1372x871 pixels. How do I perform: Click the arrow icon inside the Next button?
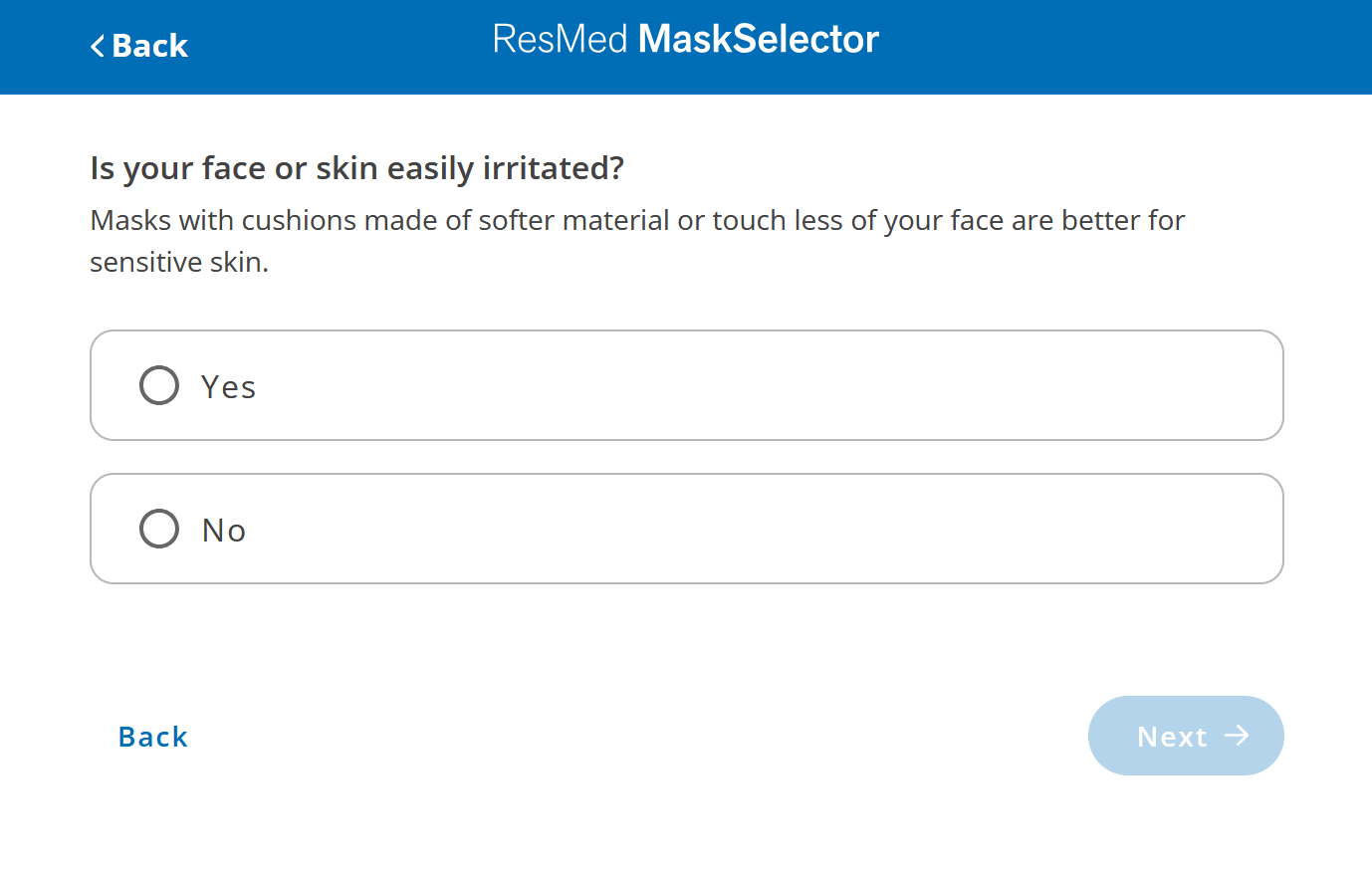[x=1238, y=736]
